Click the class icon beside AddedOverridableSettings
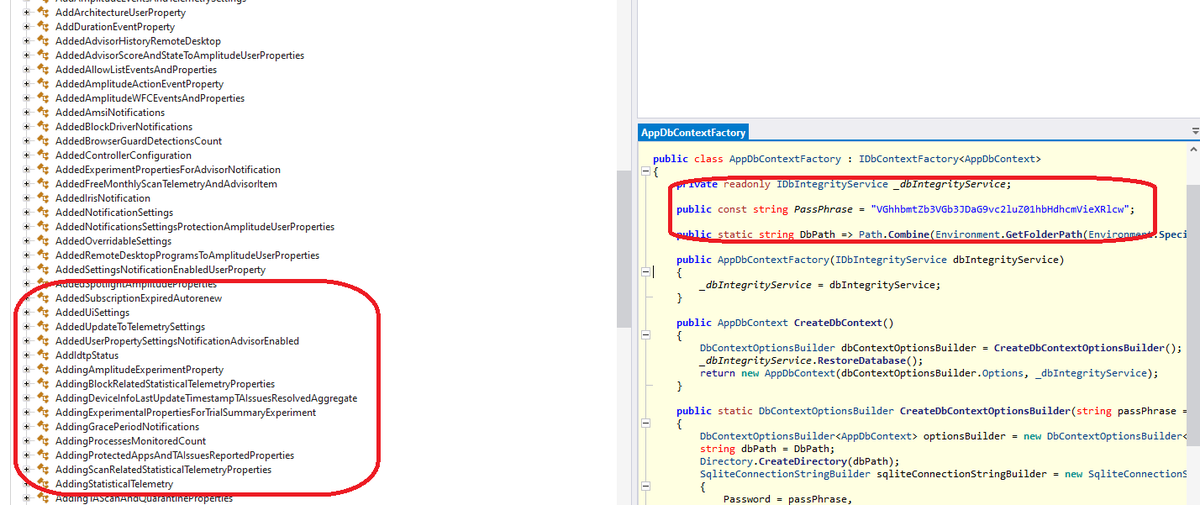The image size is (1200, 505). (x=42, y=241)
